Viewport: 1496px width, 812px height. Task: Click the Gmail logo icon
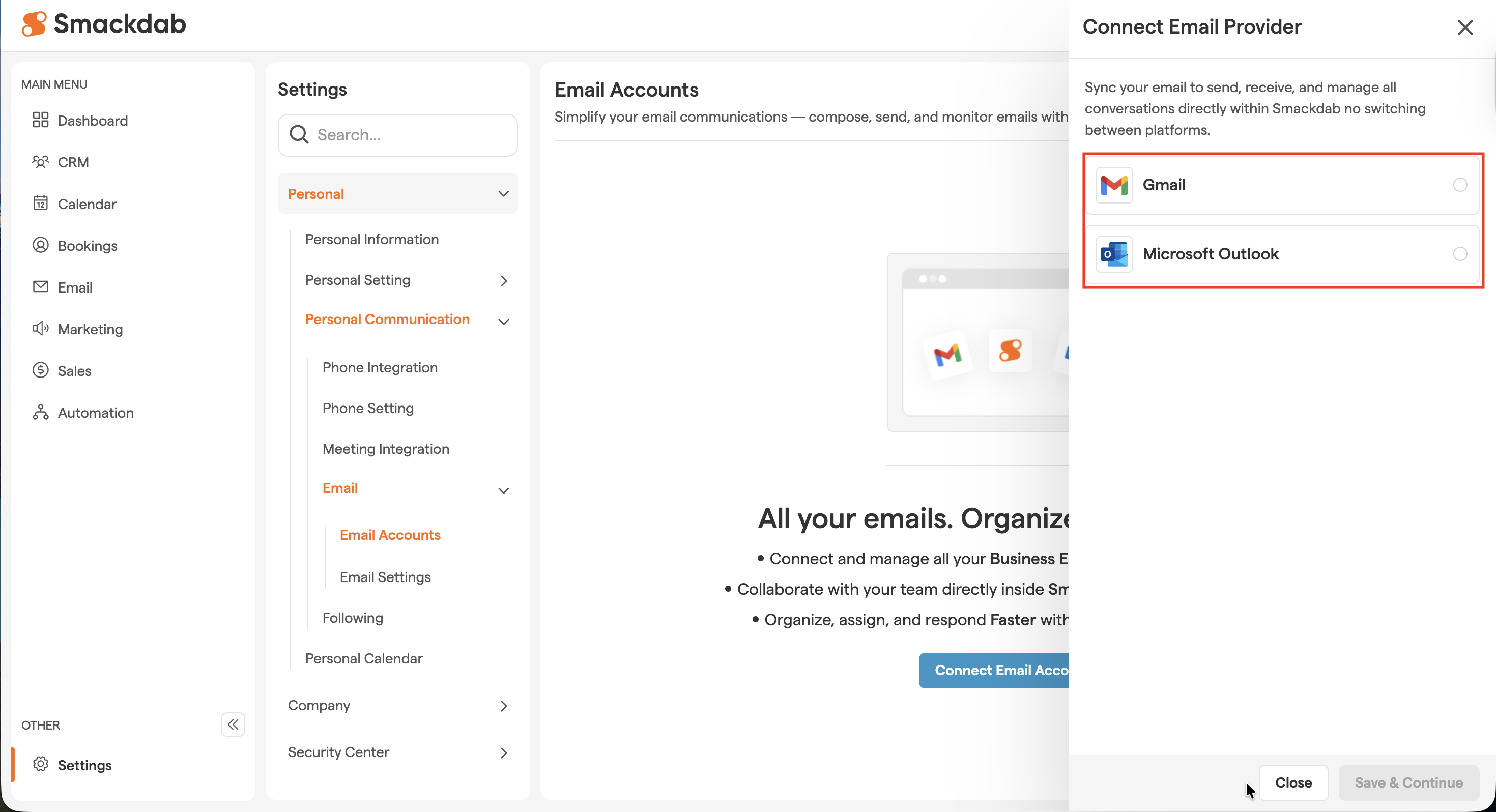click(x=1114, y=185)
